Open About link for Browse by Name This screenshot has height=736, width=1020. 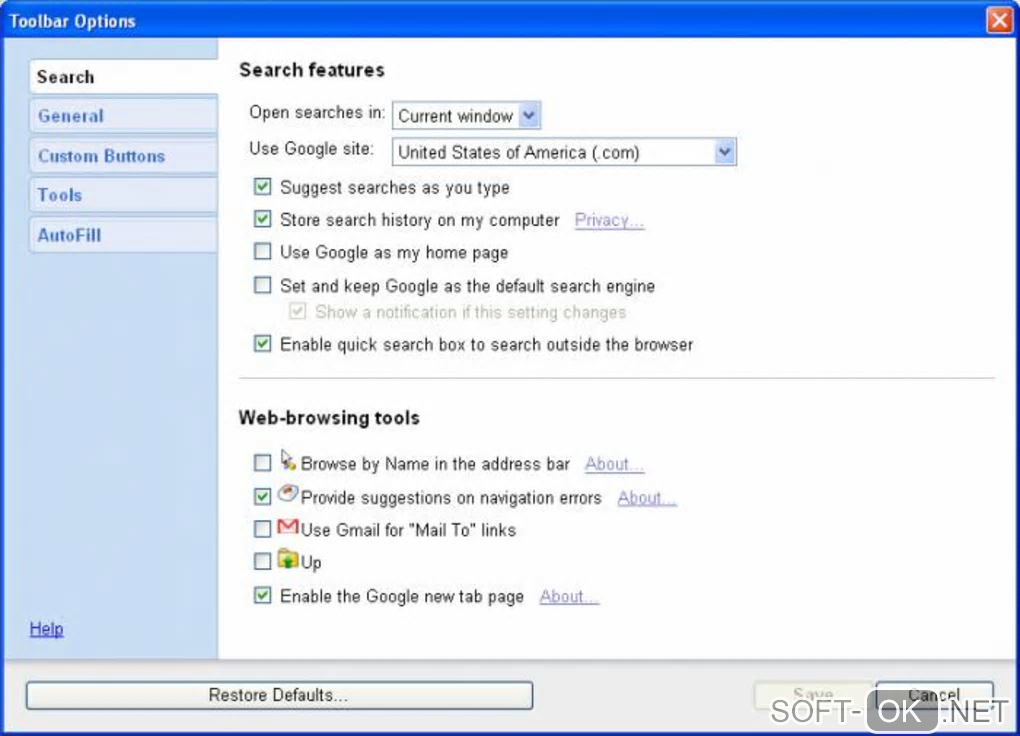[x=613, y=464]
